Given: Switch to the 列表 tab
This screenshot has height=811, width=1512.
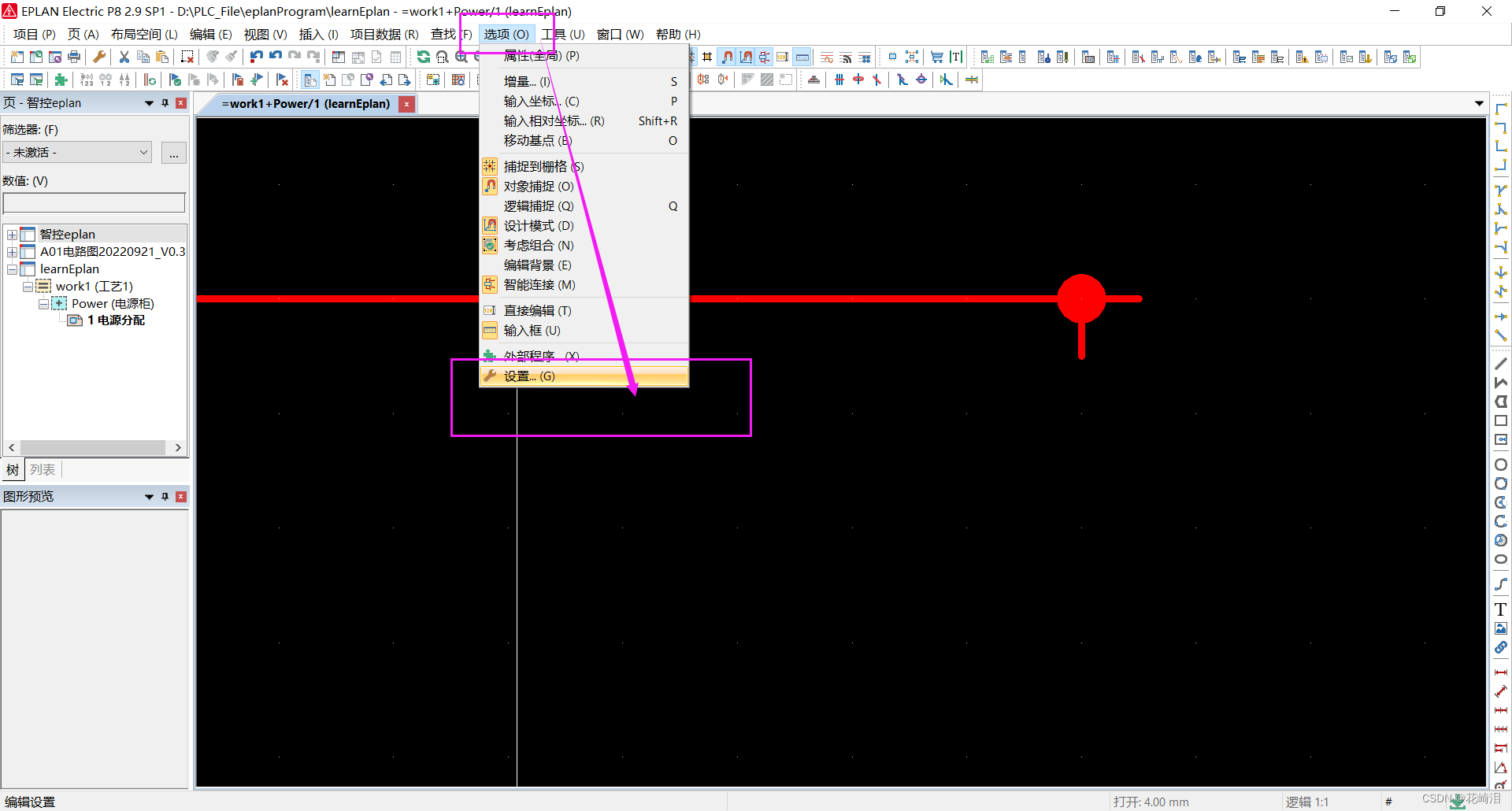Looking at the screenshot, I should pos(43,470).
